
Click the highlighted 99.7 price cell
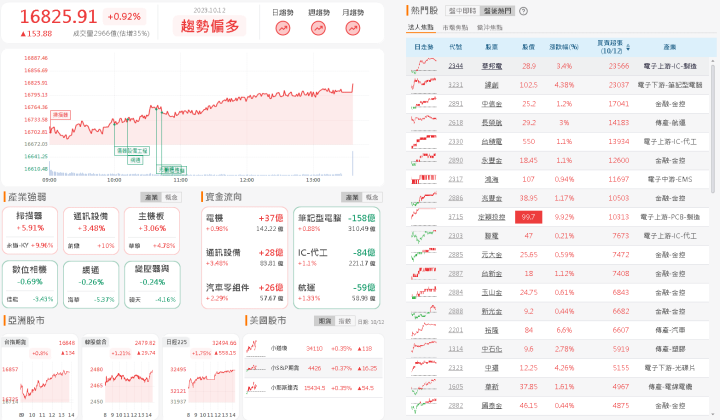[529, 217]
